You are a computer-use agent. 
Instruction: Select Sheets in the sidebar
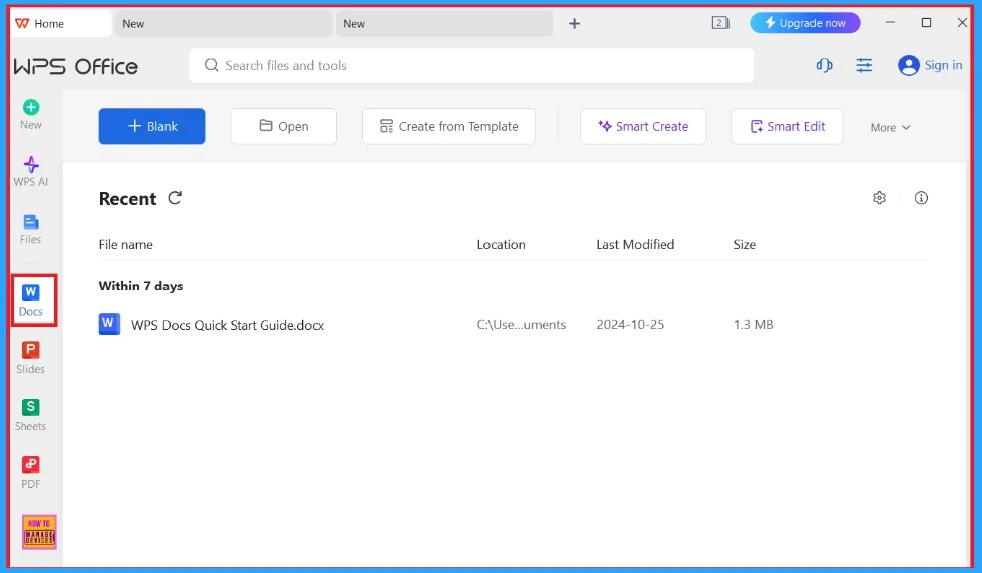31,415
